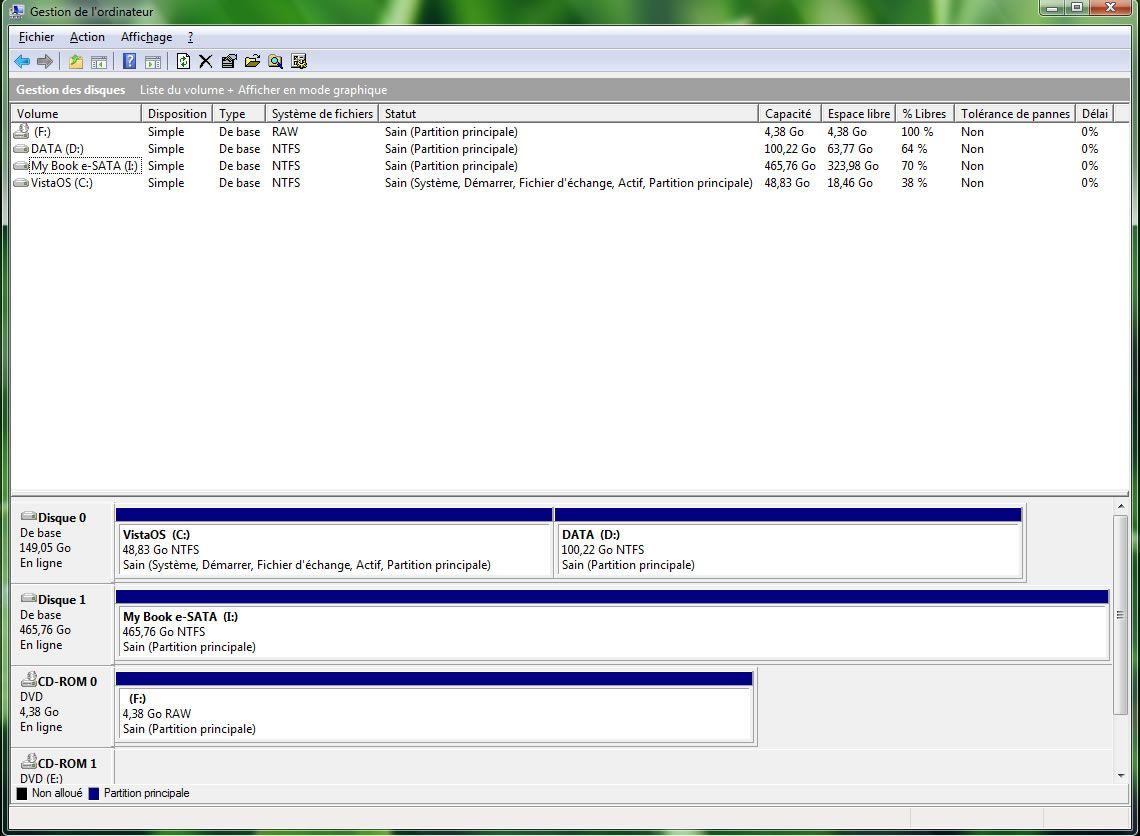The image size is (1140, 836).
Task: Click the Disque 1 drive icon
Action: pyautogui.click(x=28, y=598)
